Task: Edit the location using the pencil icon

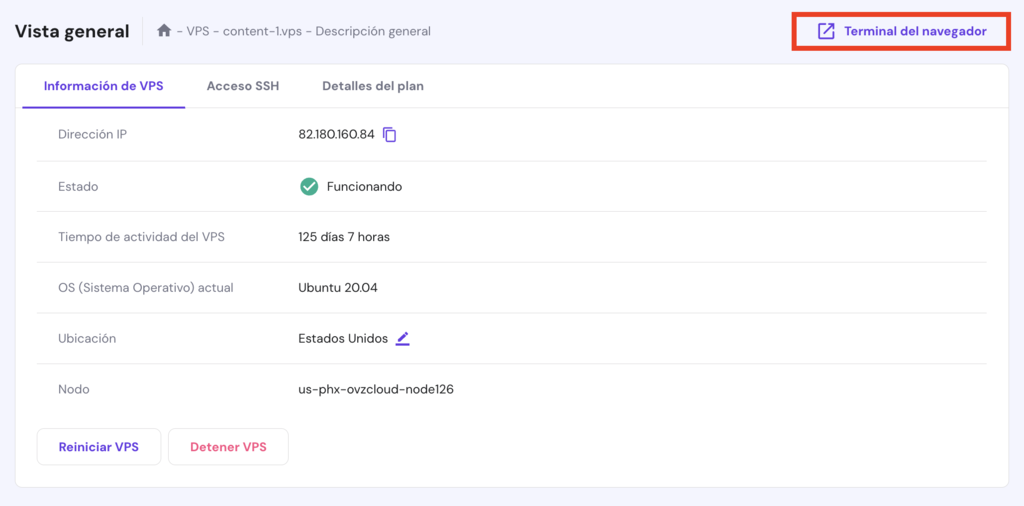Action: pyautogui.click(x=402, y=338)
